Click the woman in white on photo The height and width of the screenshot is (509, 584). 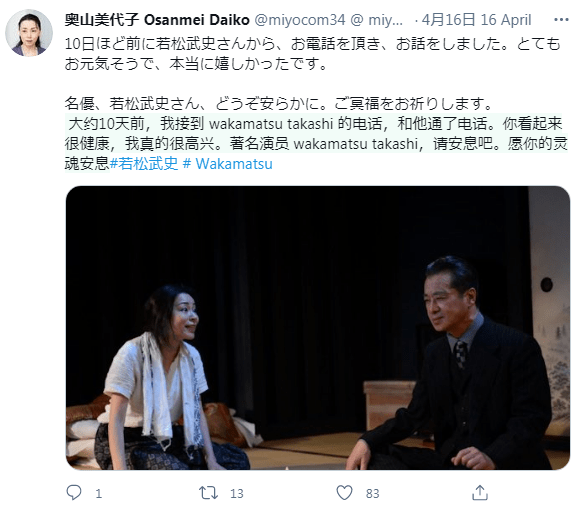coord(164,378)
